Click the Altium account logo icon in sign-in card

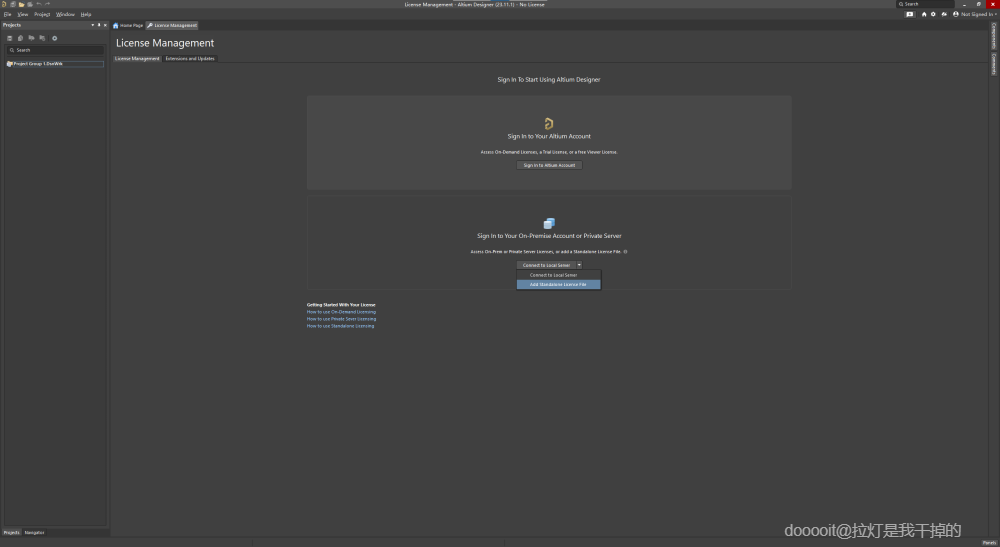click(548, 123)
